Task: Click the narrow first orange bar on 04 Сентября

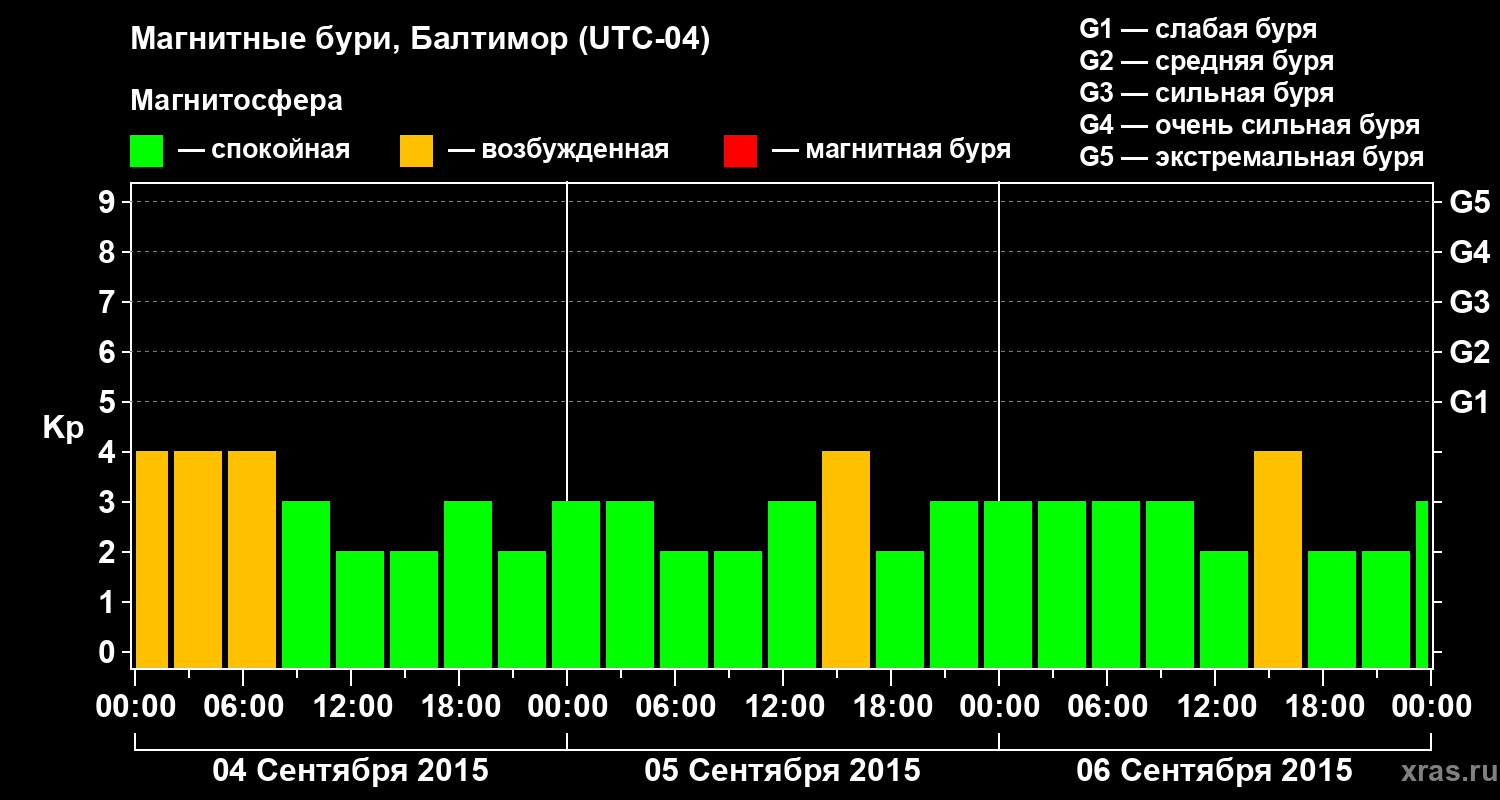Action: pos(152,560)
